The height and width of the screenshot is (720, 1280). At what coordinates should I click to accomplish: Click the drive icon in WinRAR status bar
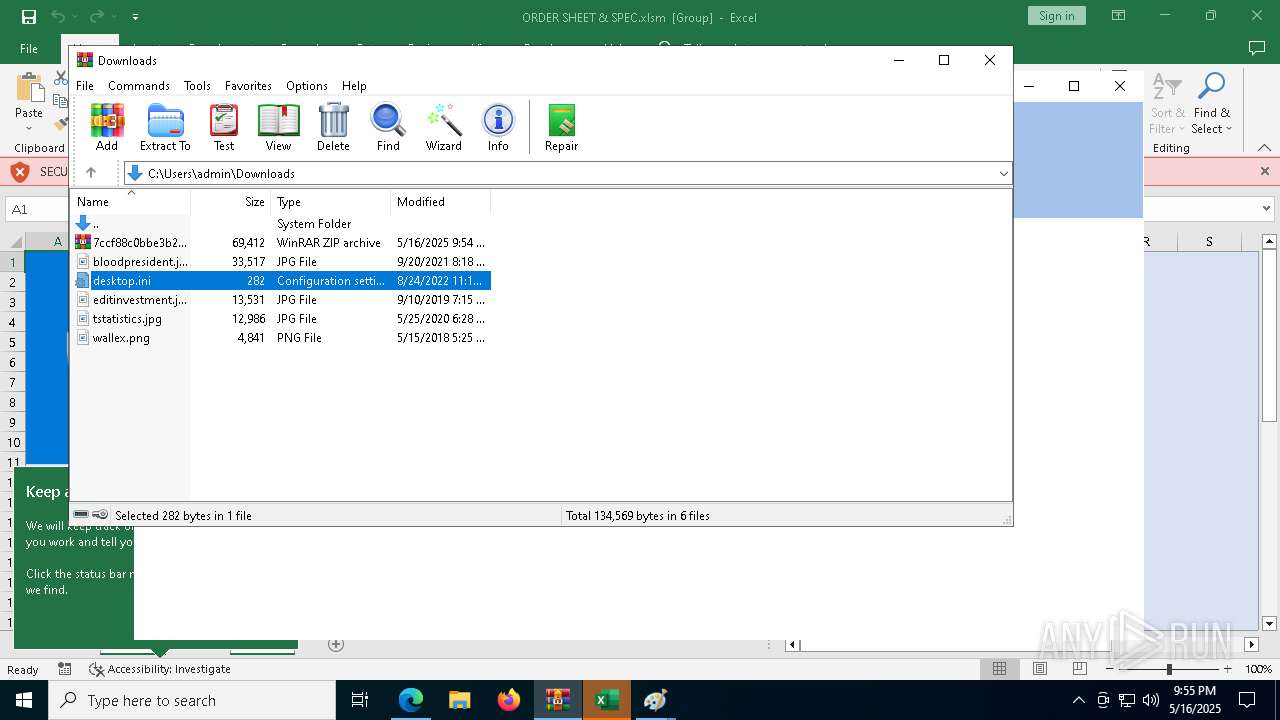coord(81,515)
